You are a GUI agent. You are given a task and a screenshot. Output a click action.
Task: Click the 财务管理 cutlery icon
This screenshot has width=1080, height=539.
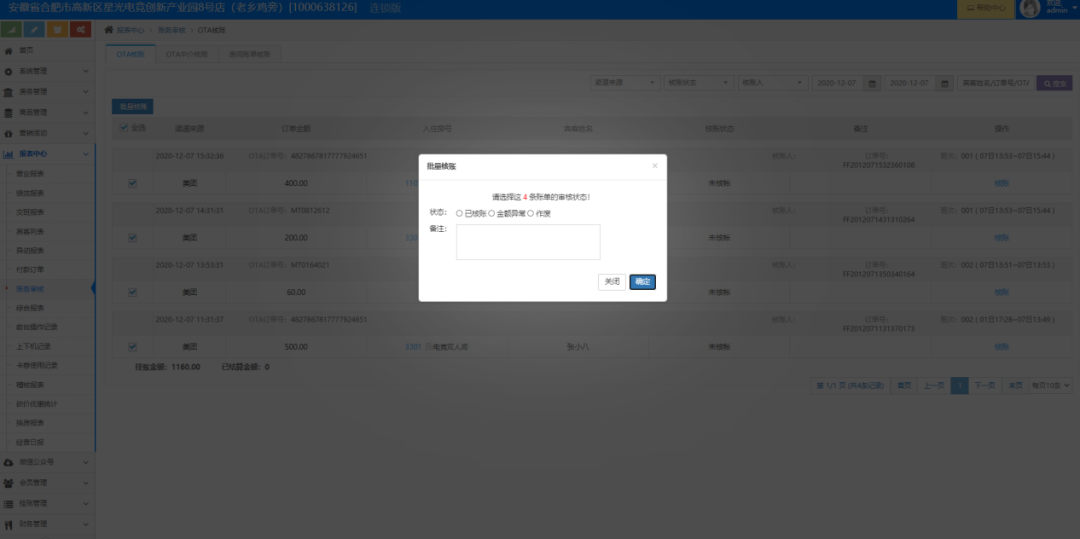tap(8, 525)
